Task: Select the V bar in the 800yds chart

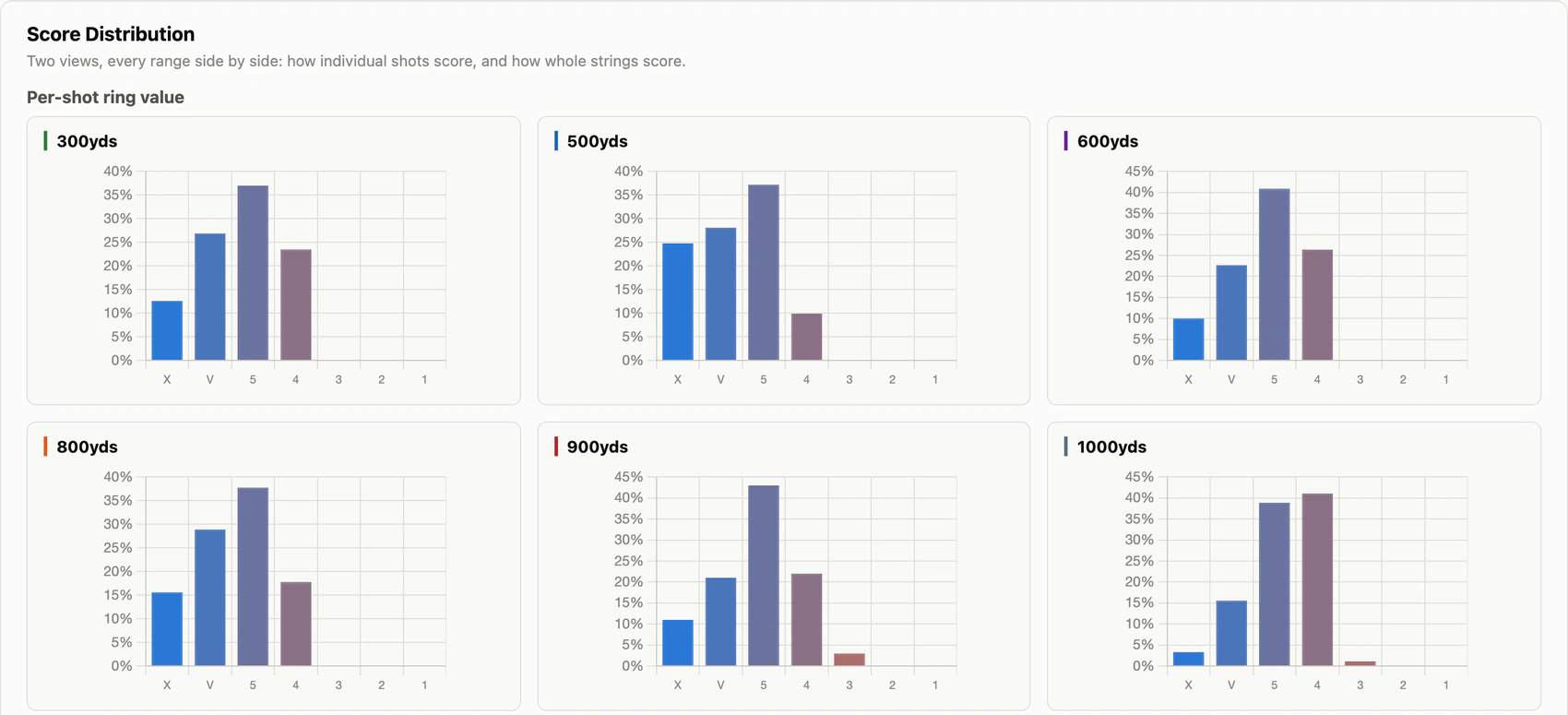Action: pyautogui.click(x=210, y=598)
